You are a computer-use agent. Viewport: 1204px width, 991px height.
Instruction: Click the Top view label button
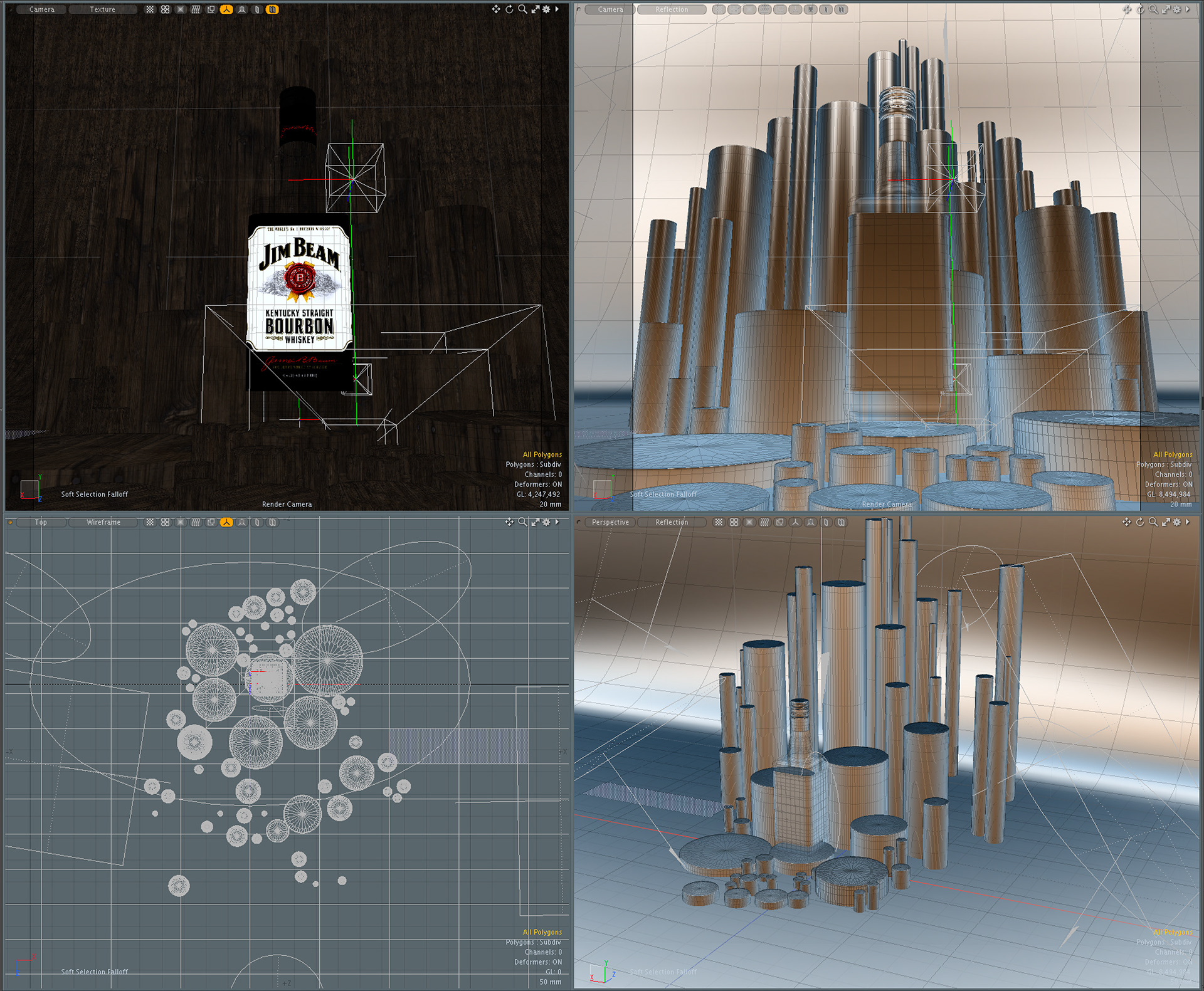pos(41,522)
